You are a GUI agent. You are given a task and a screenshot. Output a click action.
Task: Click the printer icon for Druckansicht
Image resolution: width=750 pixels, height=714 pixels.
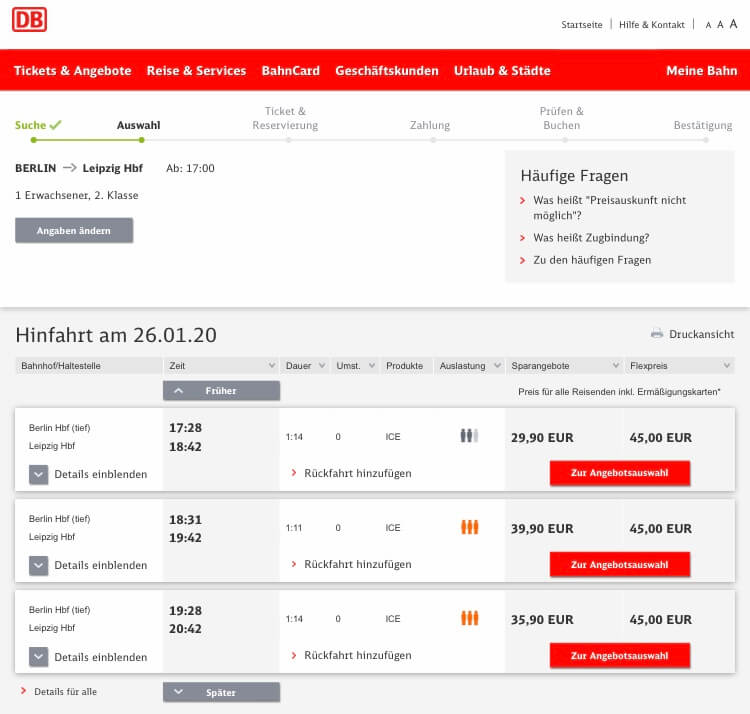pyautogui.click(x=657, y=334)
